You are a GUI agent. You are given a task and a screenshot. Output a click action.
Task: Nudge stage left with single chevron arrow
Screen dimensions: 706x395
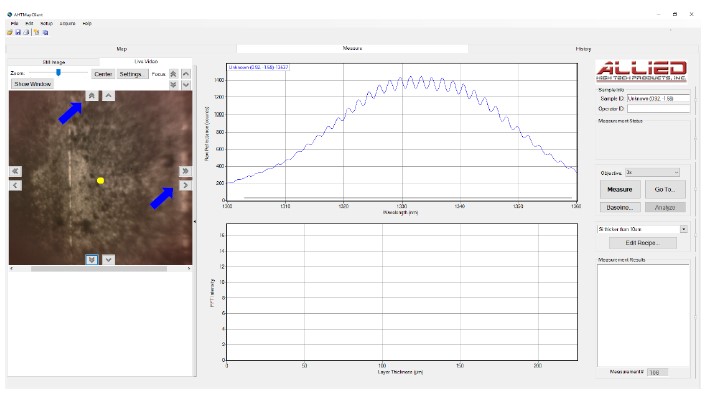point(15,185)
